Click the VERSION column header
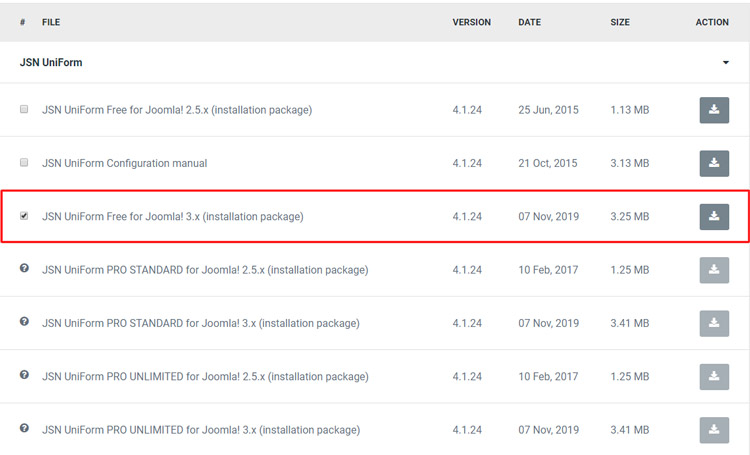Screen dimensions: 750x455 click(472, 22)
